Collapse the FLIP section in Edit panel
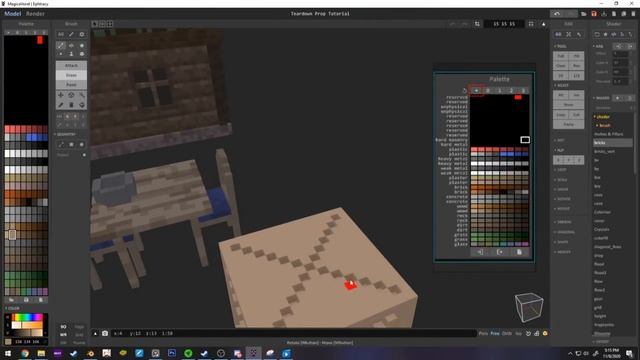640x360 pixels. coord(560,150)
